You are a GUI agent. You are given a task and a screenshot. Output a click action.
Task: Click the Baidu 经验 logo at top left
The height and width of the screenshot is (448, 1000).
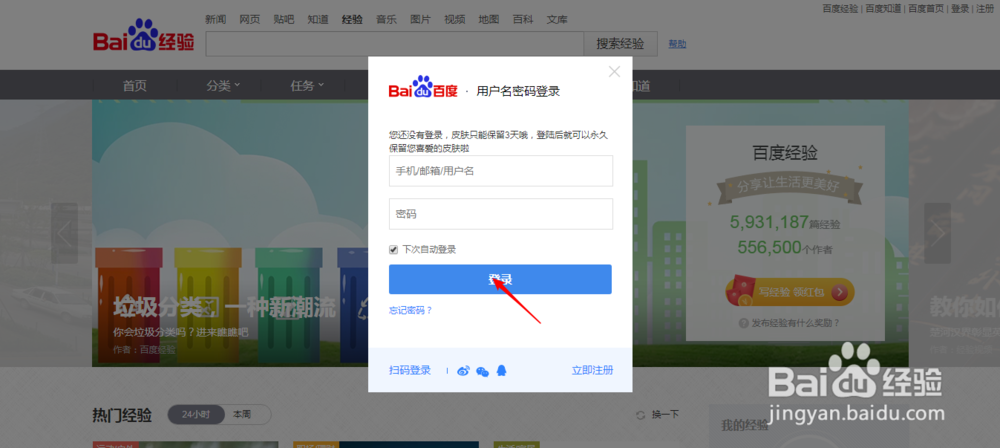[x=143, y=36]
